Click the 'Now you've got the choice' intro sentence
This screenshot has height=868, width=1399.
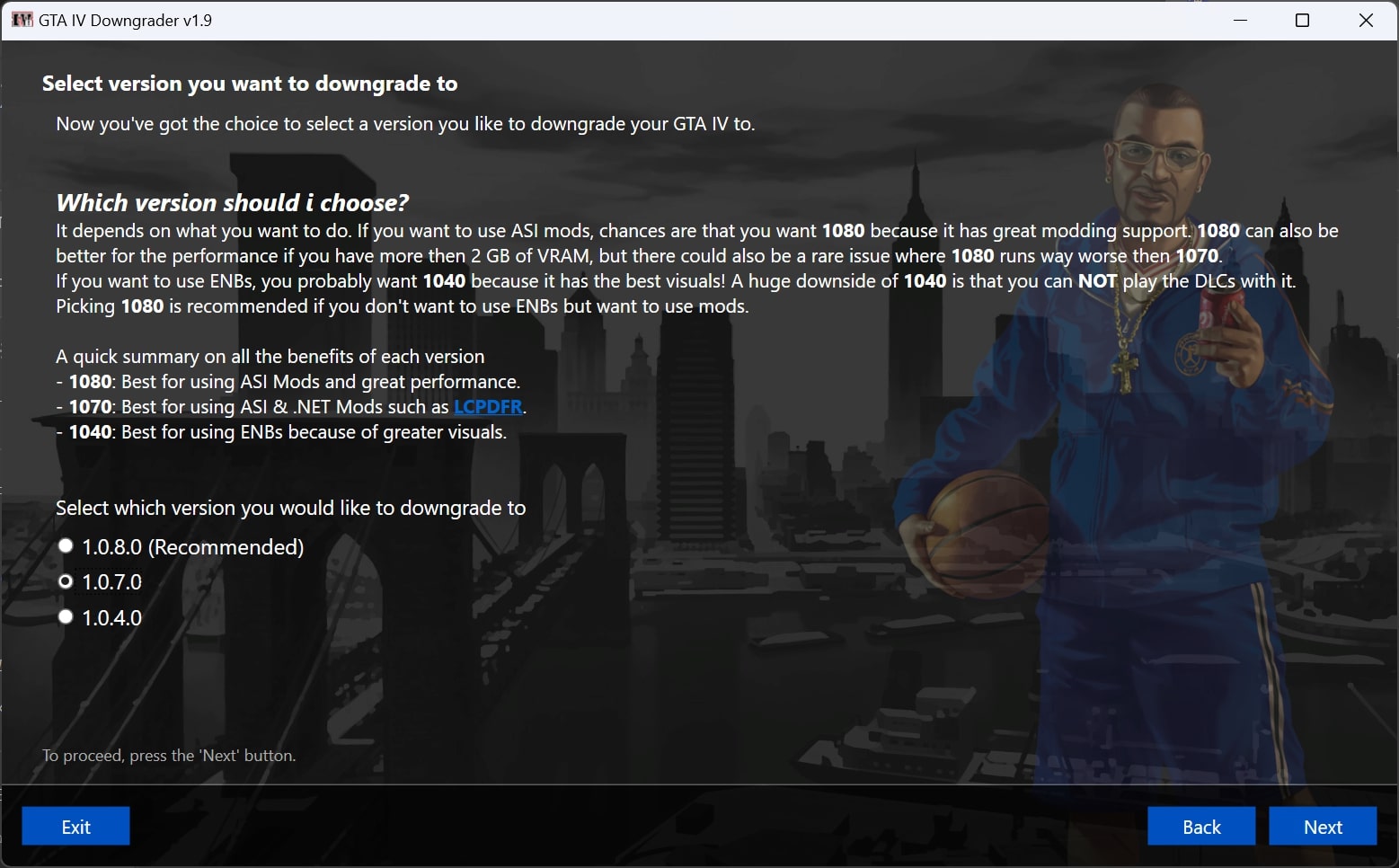(405, 124)
